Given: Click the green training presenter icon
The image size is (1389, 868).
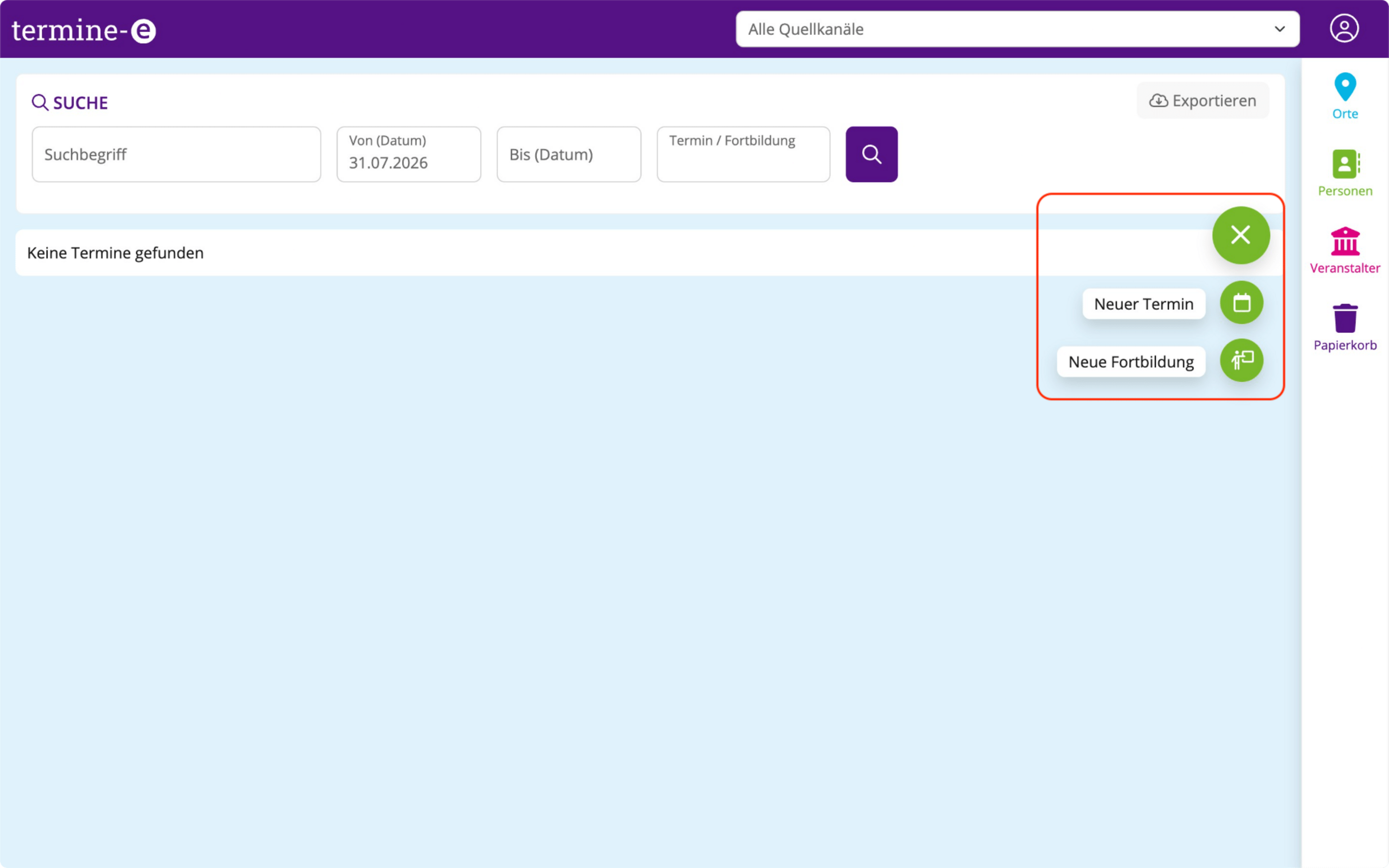Looking at the screenshot, I should click(1242, 361).
